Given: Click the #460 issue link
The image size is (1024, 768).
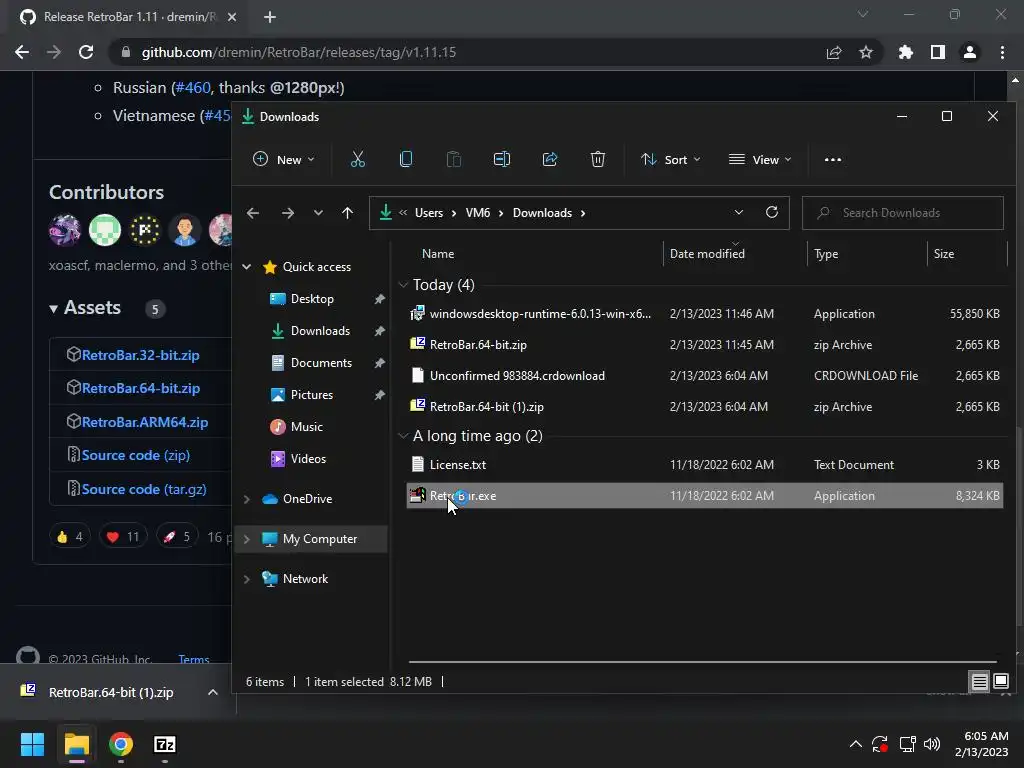Looking at the screenshot, I should pyautogui.click(x=193, y=88).
